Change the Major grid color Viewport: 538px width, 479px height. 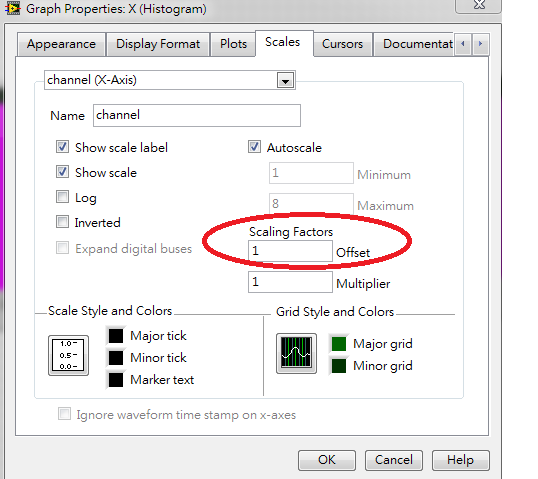[339, 343]
